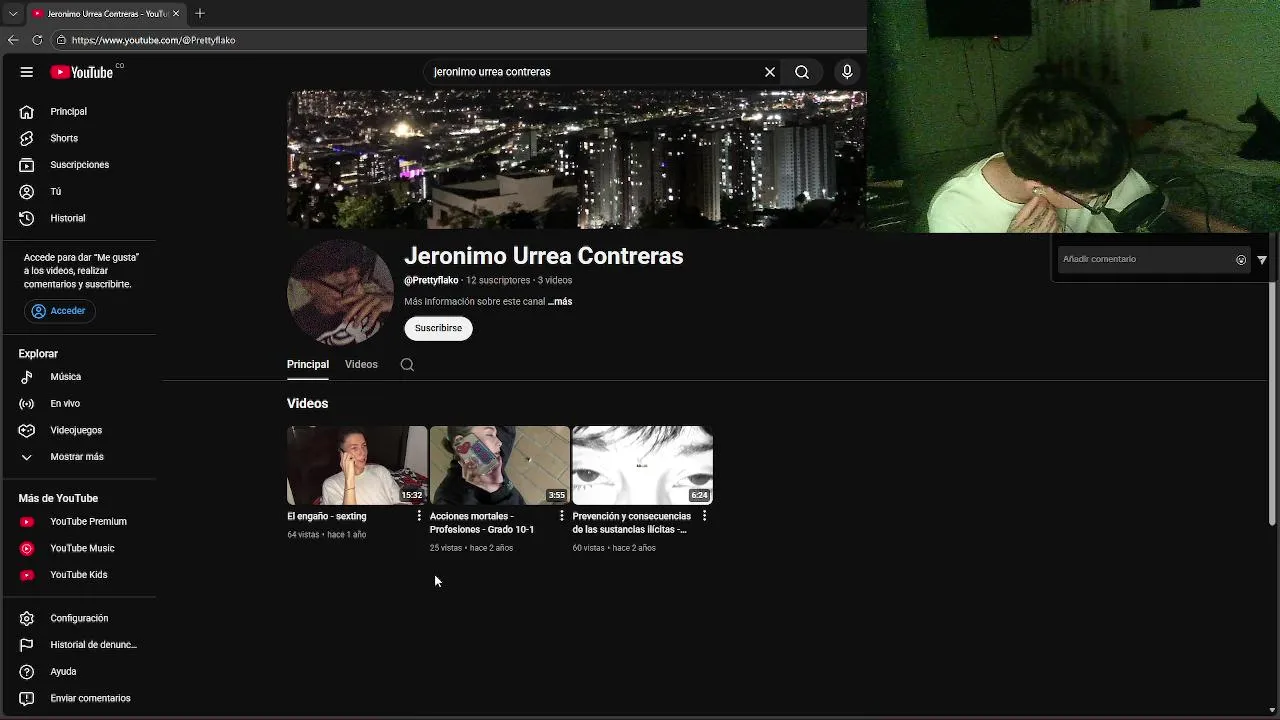Click the Jeronimo Urrea Contreras channel name

point(544,256)
